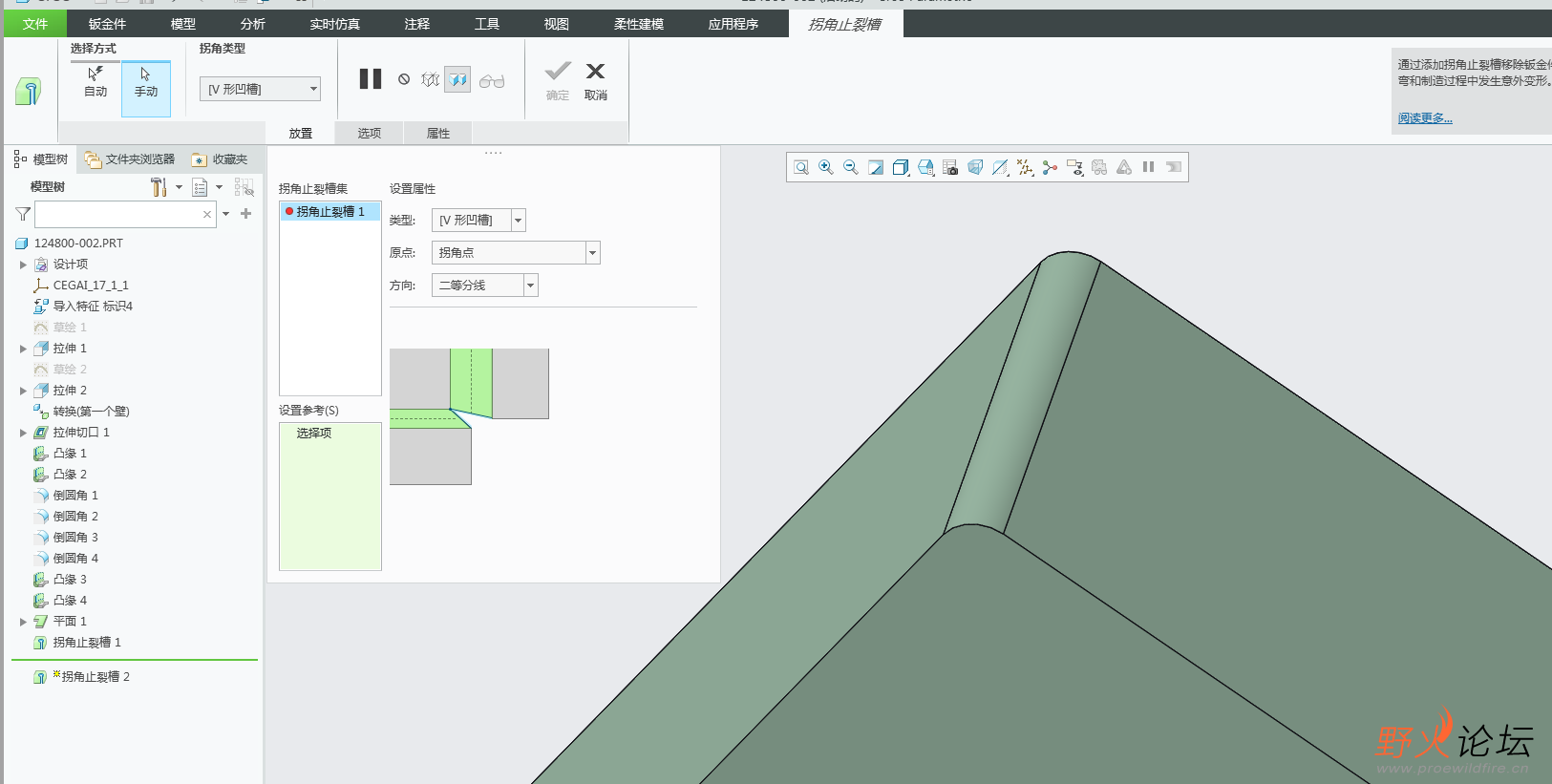Click the model tree funnel filter icon
Image resolution: width=1552 pixels, height=784 pixels.
23,214
